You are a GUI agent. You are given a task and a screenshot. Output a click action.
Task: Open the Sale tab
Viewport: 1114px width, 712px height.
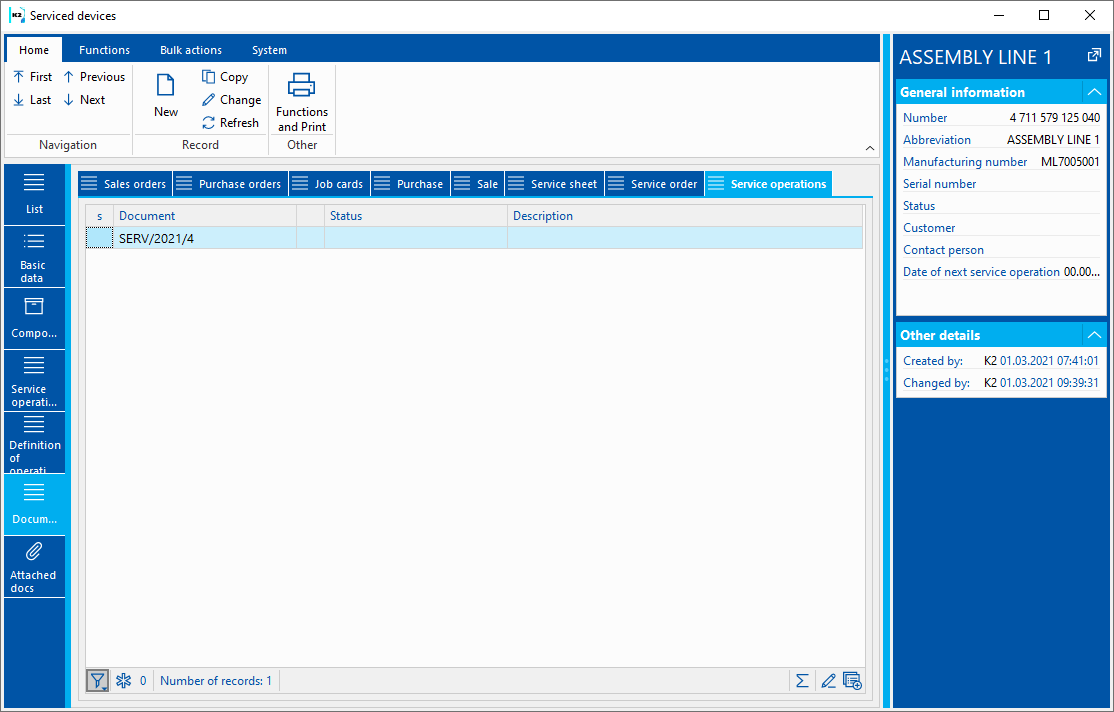478,184
